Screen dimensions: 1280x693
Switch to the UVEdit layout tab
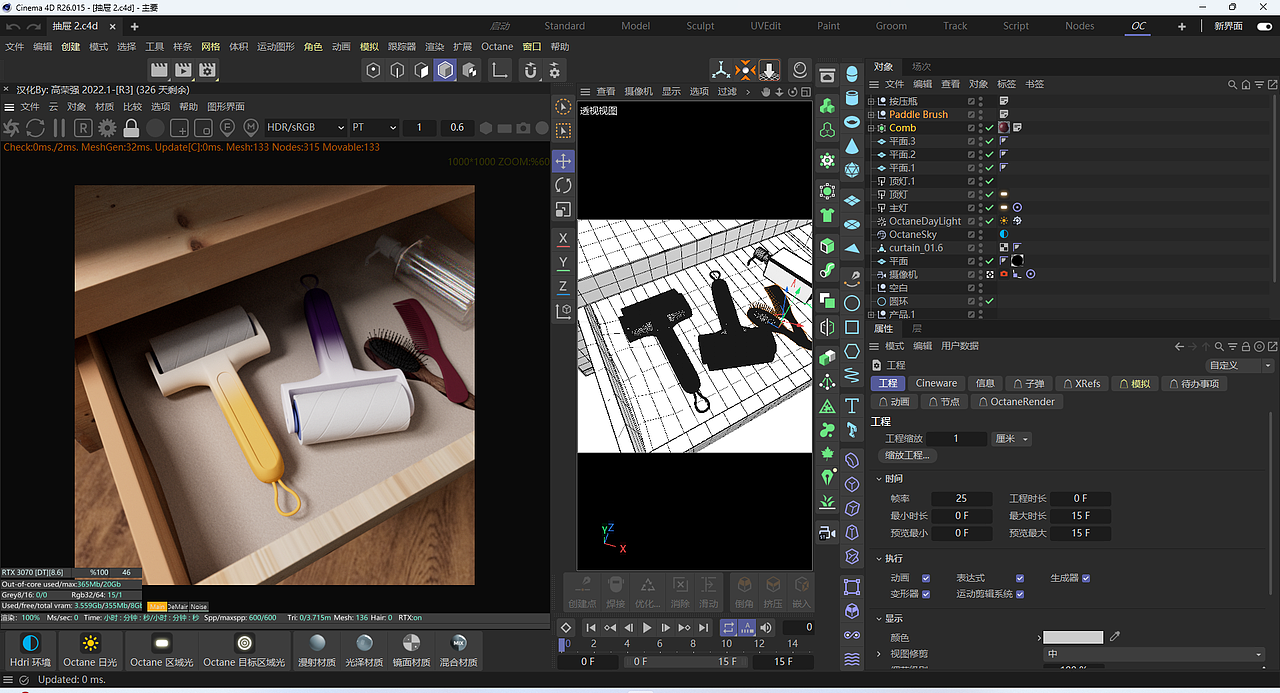[x=765, y=26]
